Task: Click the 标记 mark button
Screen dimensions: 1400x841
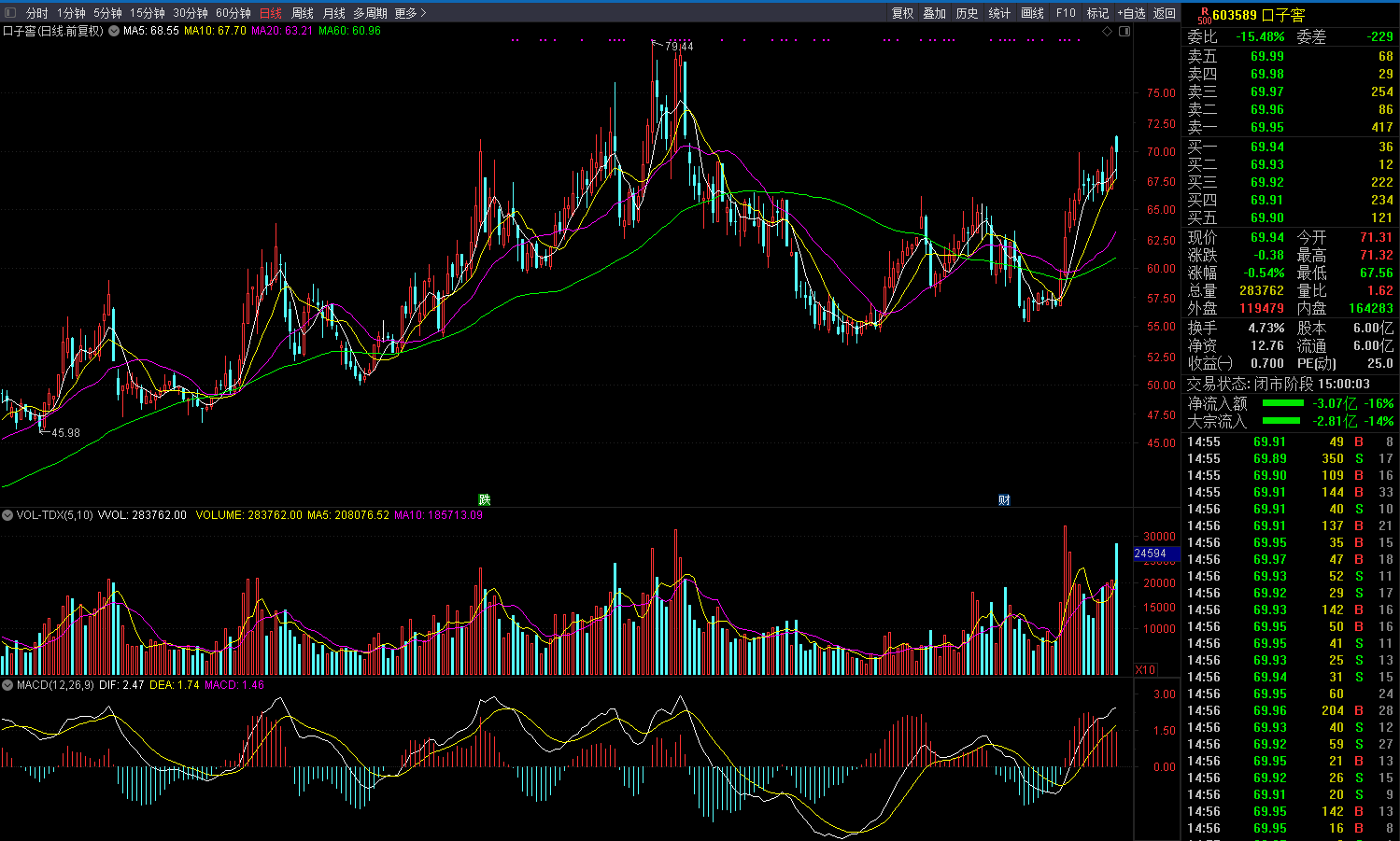Action: (x=1097, y=13)
